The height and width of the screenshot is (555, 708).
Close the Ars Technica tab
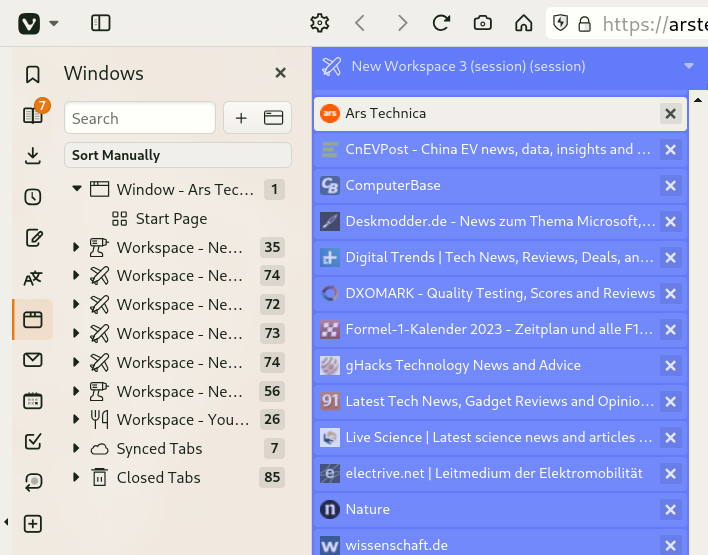pos(671,113)
